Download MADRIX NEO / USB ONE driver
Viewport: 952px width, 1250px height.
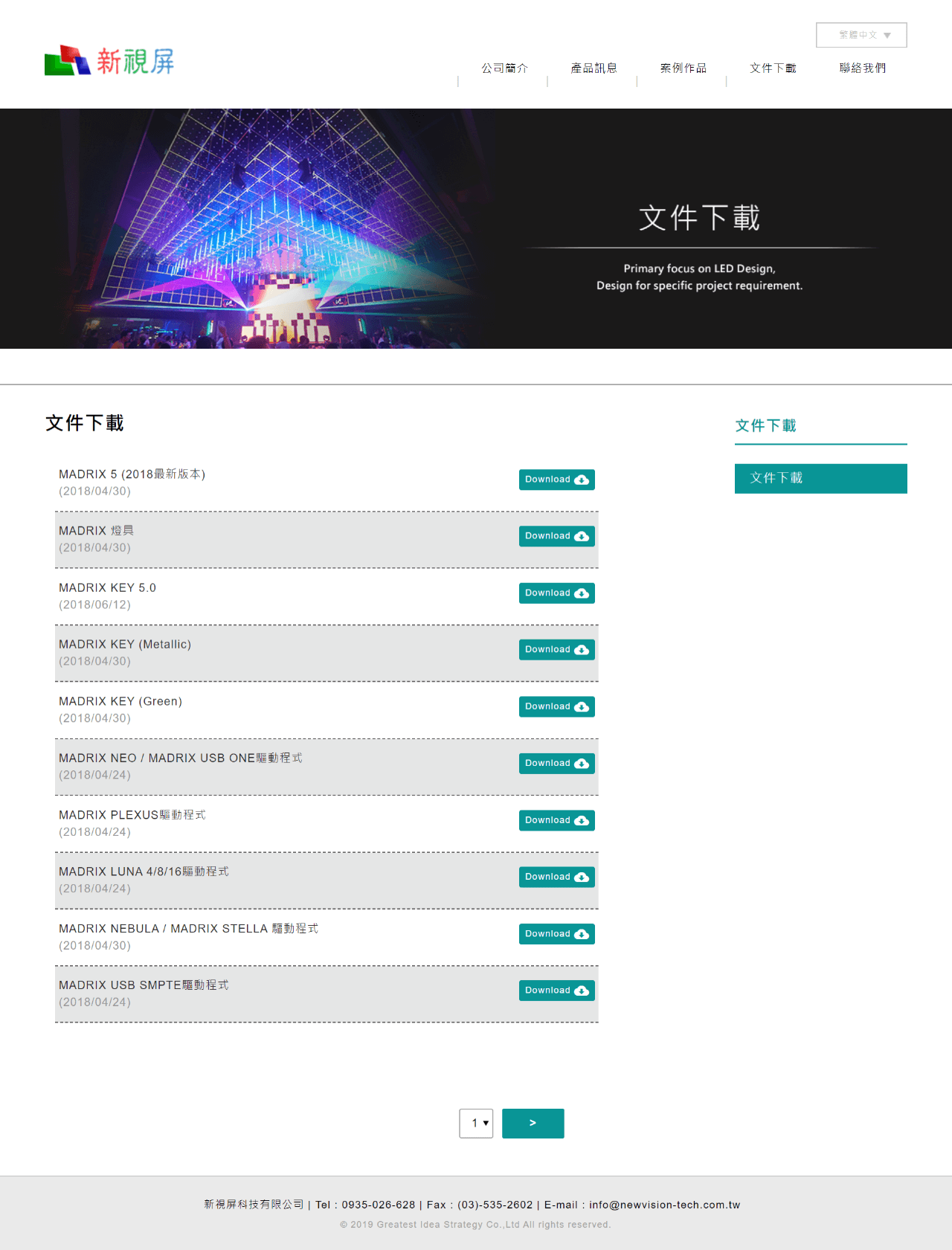(x=557, y=764)
